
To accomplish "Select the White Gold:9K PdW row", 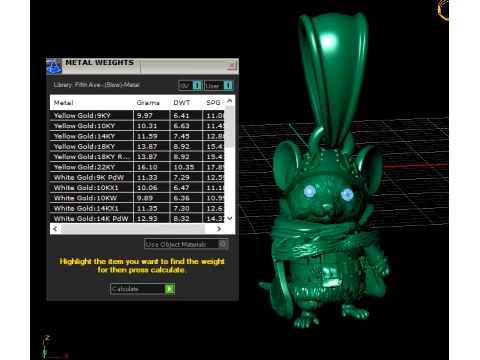I will point(138,177).
